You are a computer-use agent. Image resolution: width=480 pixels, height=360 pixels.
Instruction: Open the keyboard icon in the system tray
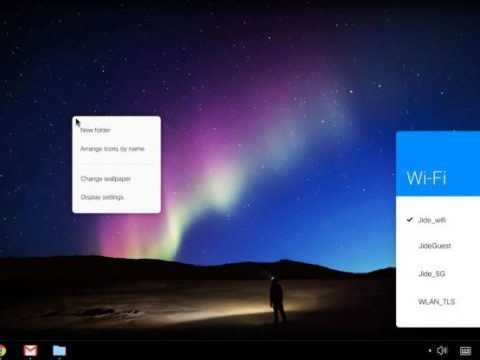[x=465, y=351]
